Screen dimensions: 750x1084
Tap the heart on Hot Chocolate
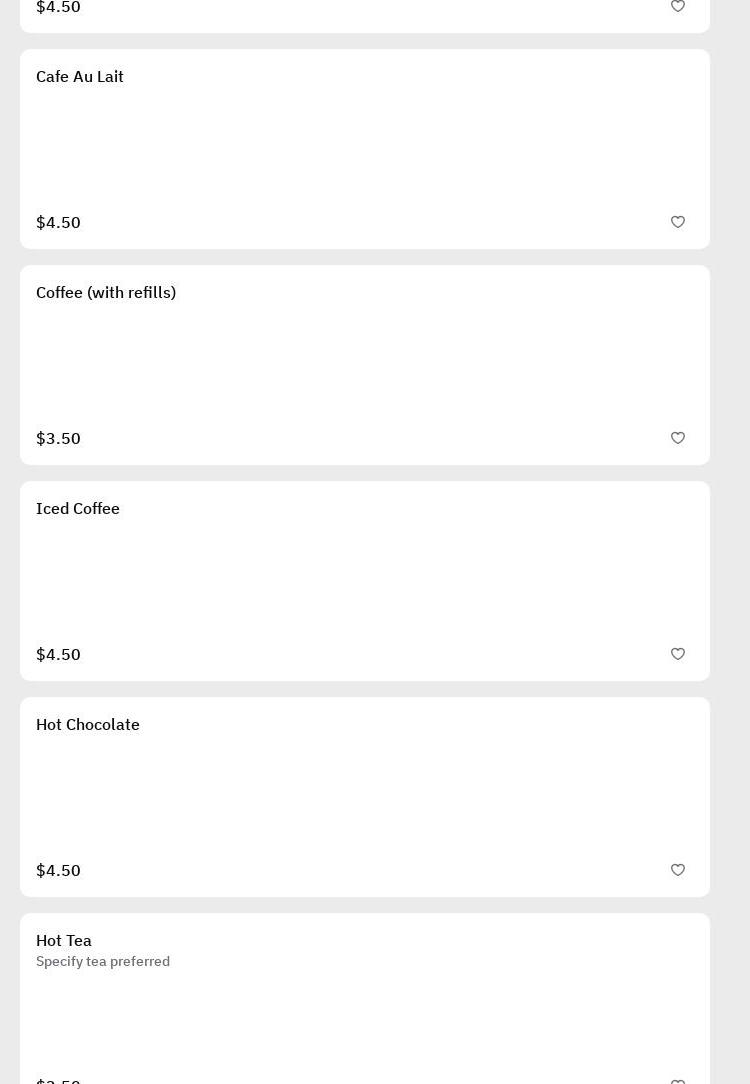(x=678, y=870)
